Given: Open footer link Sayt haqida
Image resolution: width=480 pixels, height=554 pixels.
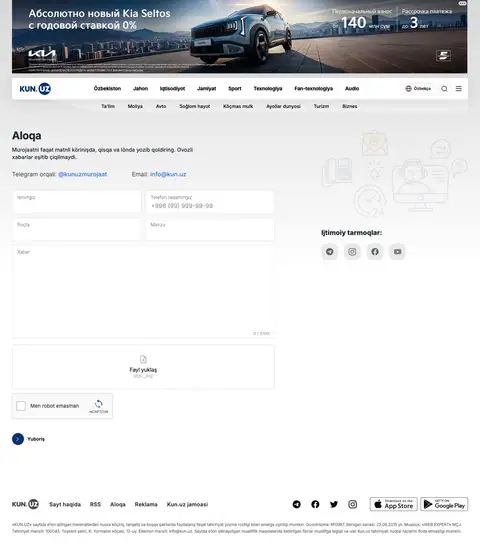Looking at the screenshot, I should 65,504.
